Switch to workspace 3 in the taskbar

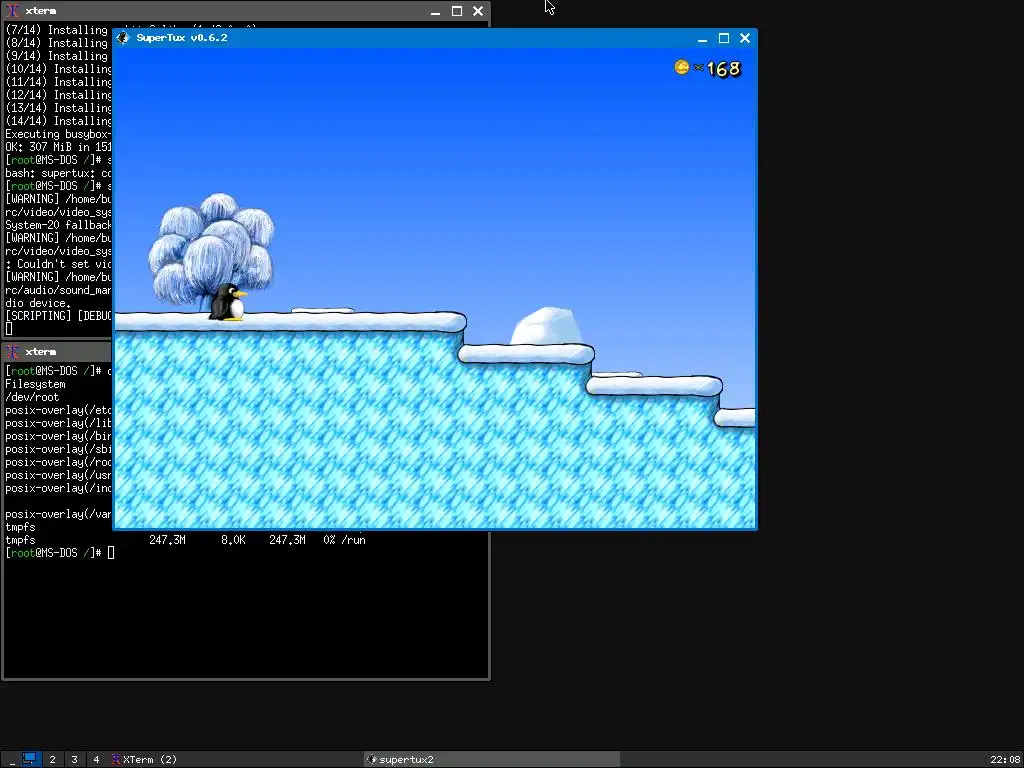74,760
